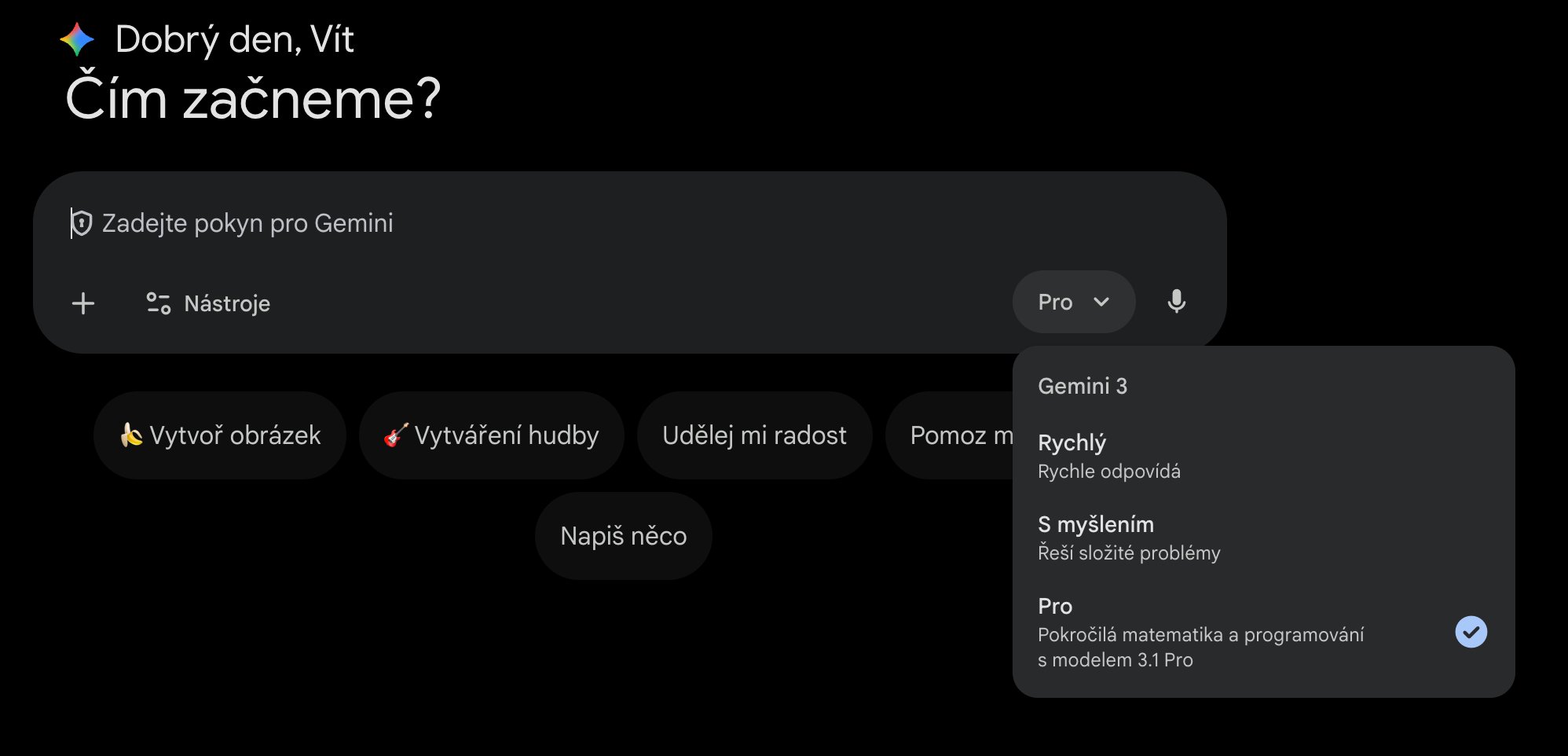
Task: Click the blue checkmark next to Pro
Action: 1471,632
